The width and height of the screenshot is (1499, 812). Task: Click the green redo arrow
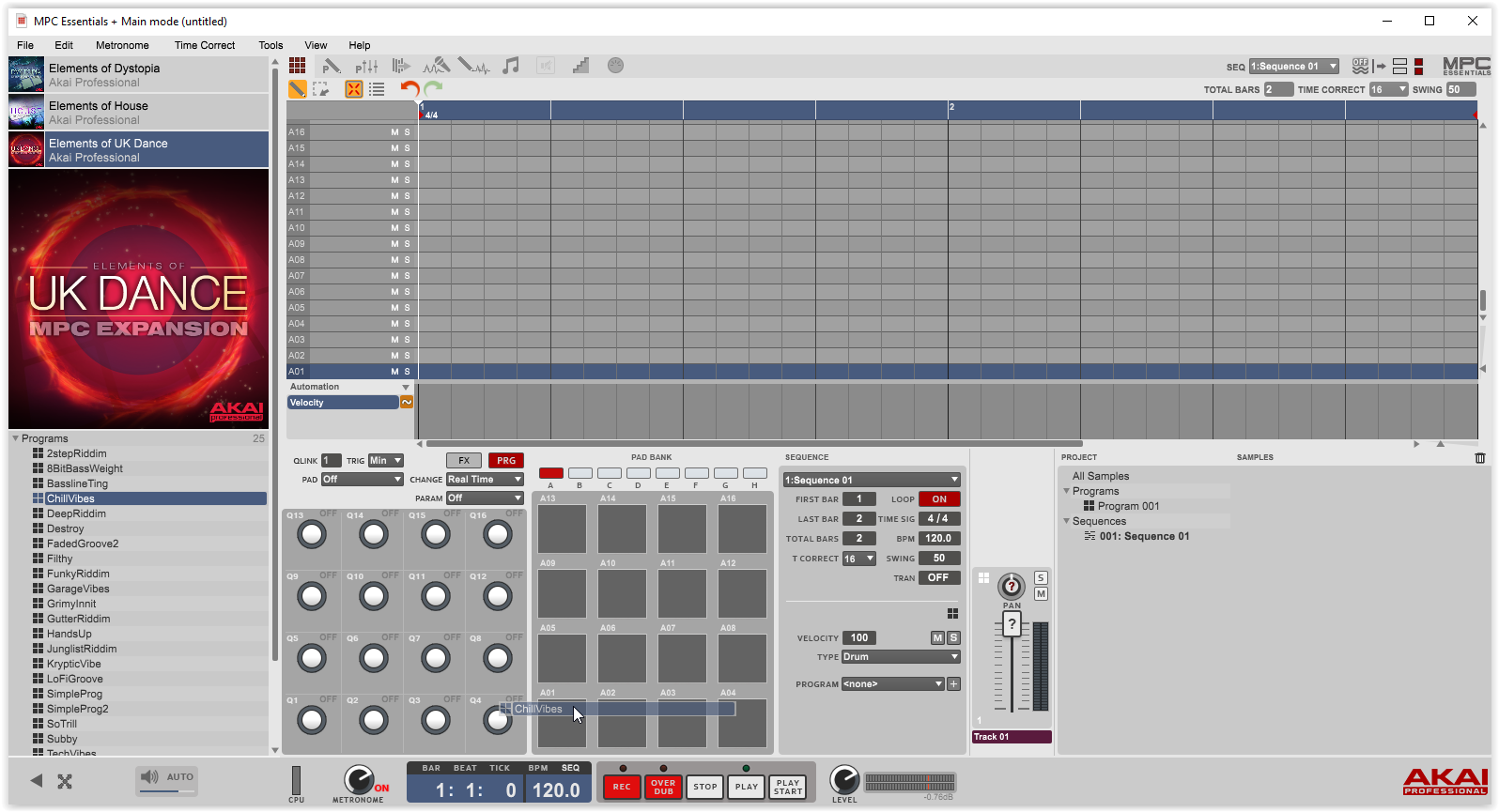click(x=433, y=88)
